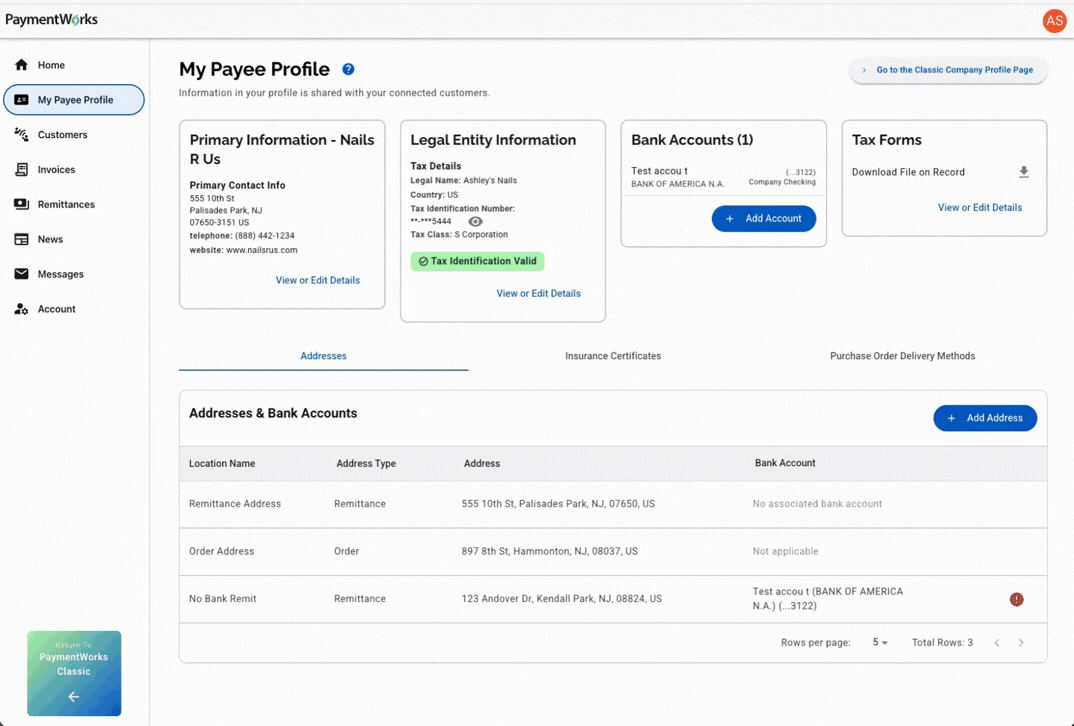
Task: Click the Add Address button
Action: click(x=985, y=418)
